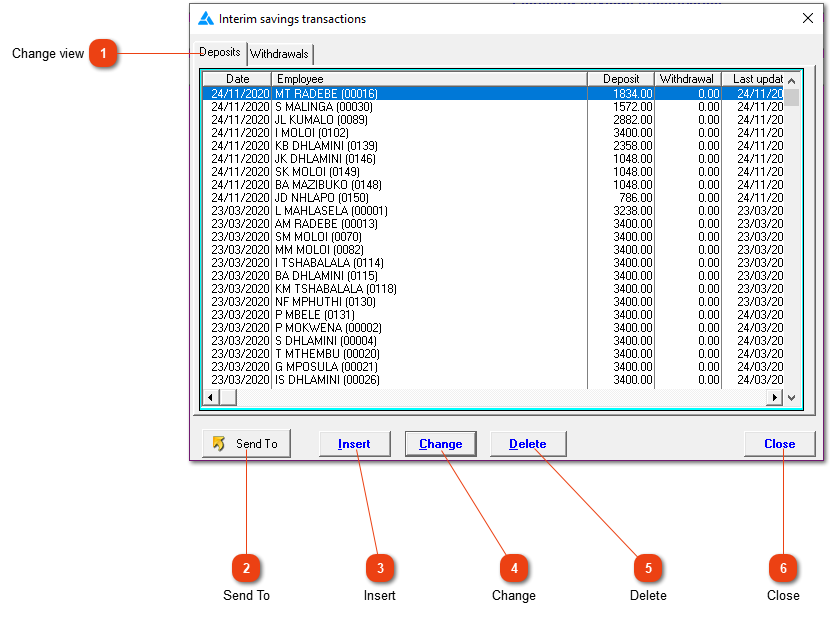Switch to the Deposits tab
This screenshot has width=832, height=619.
coord(220,53)
